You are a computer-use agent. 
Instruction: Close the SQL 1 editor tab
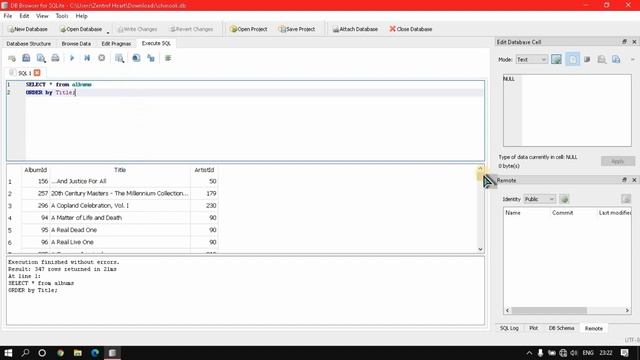(37, 73)
